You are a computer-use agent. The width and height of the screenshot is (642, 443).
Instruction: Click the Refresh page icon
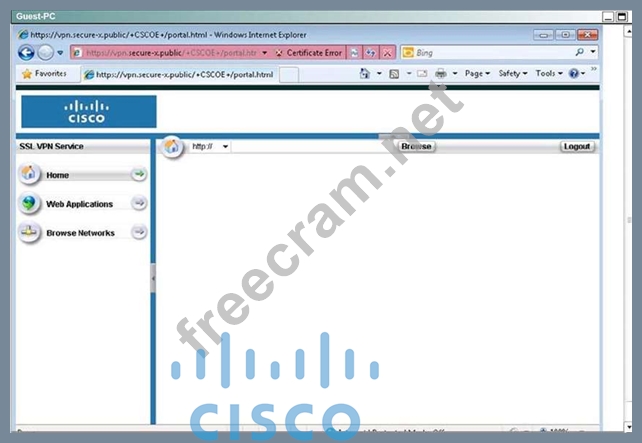tap(371, 53)
